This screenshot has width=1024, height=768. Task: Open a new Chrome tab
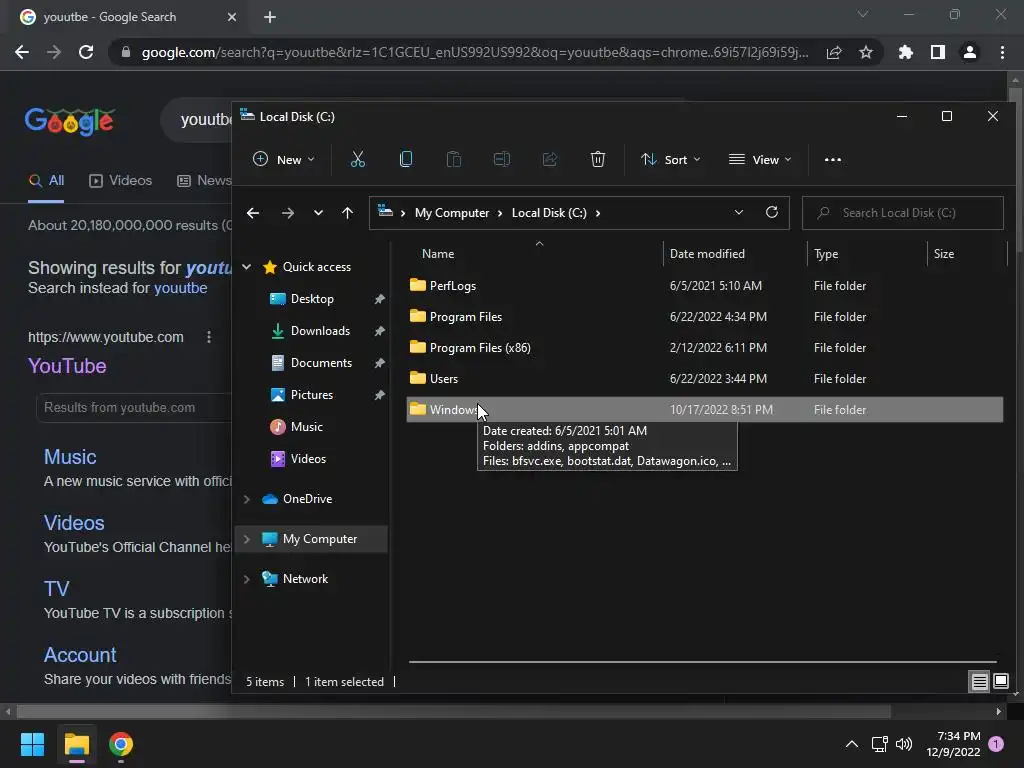(x=270, y=17)
